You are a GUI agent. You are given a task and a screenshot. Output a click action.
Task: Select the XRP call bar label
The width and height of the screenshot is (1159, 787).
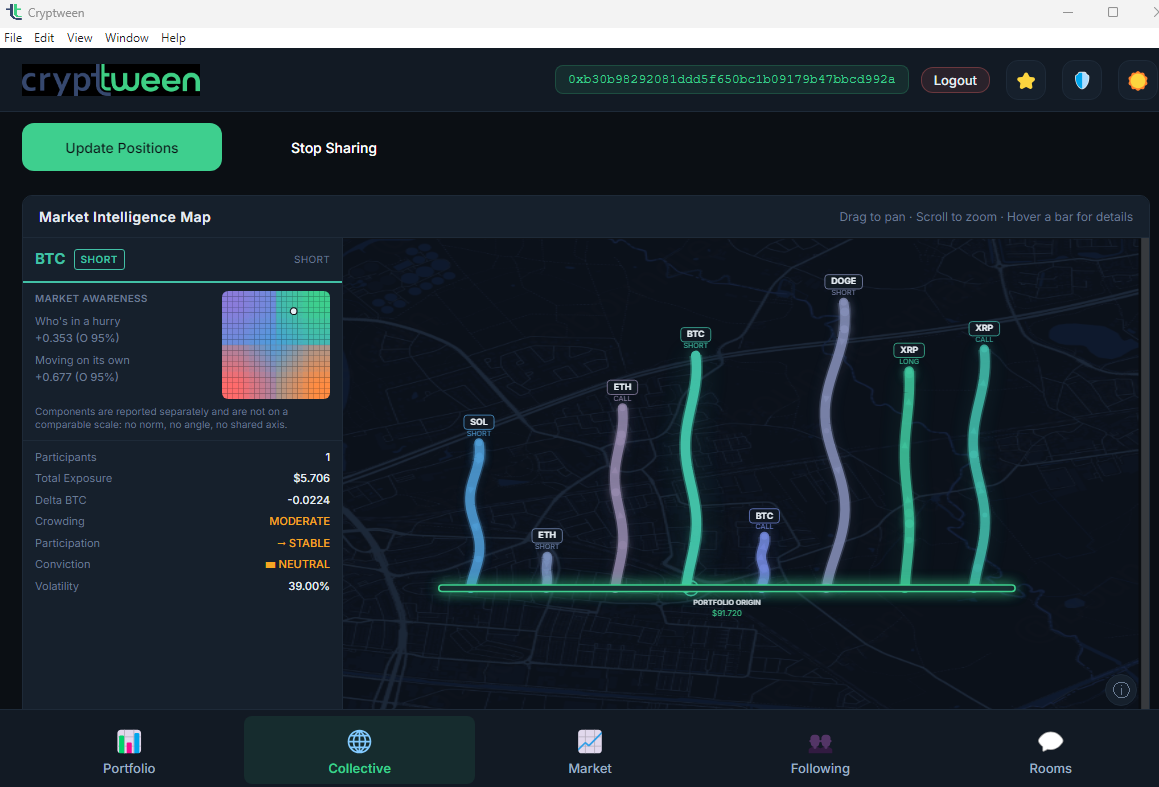click(984, 328)
